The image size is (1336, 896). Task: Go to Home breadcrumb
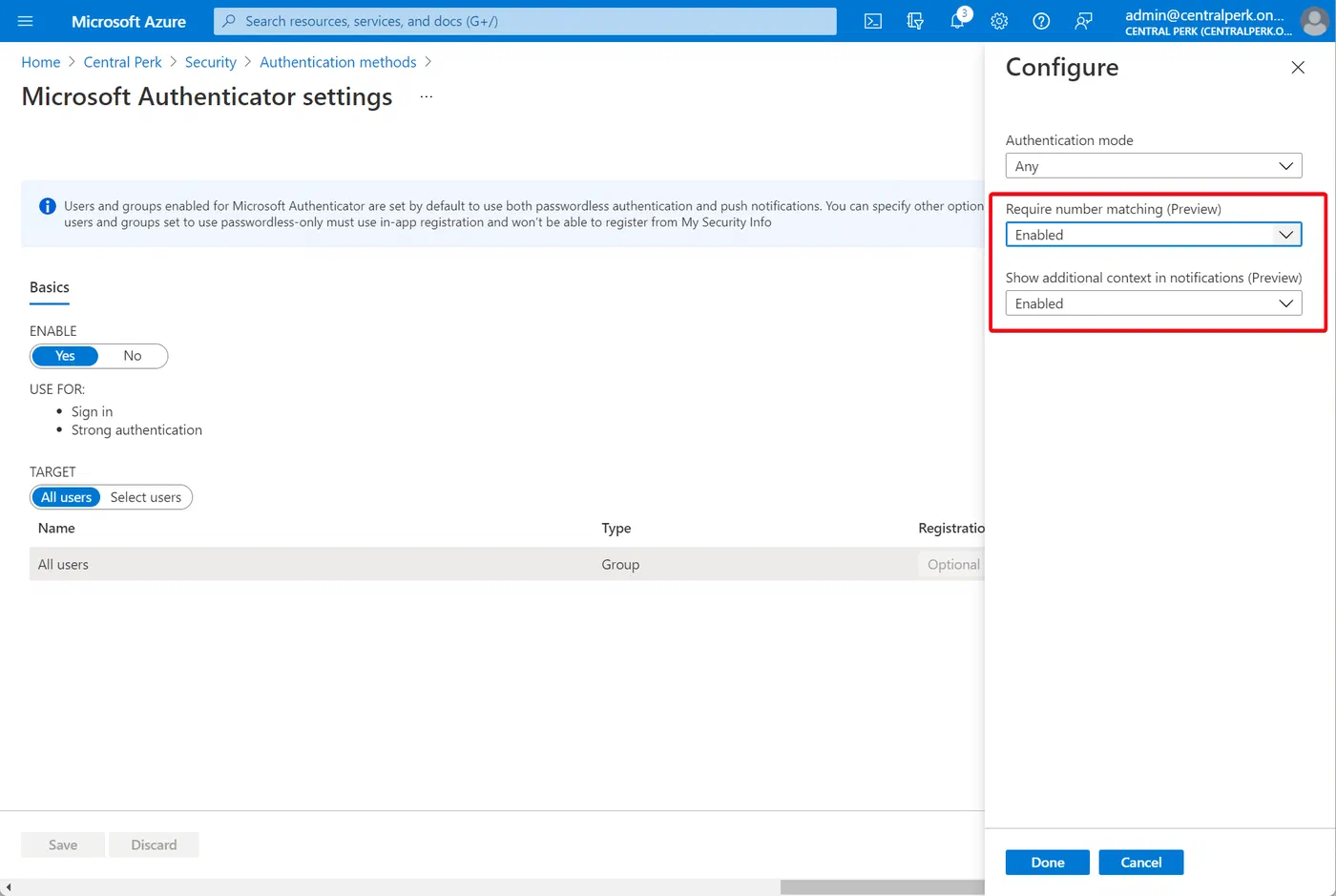click(x=41, y=62)
